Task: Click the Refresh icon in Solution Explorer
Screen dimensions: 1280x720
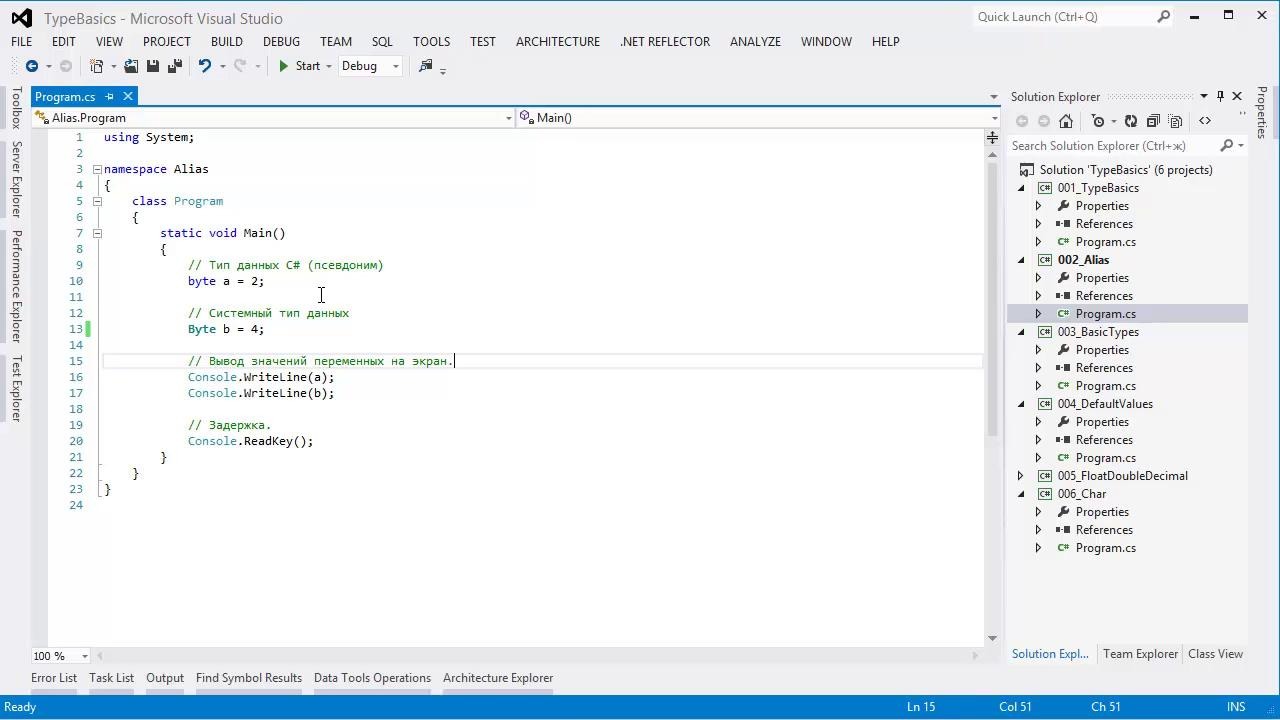Action: [1131, 121]
